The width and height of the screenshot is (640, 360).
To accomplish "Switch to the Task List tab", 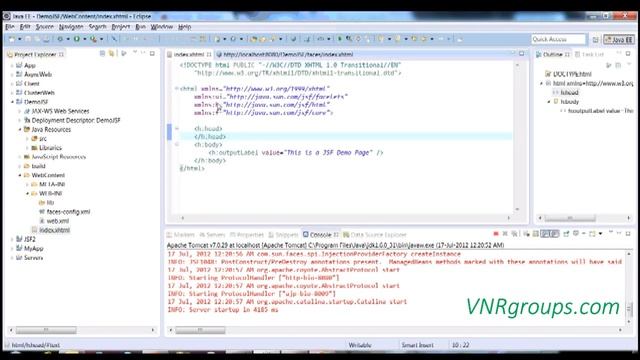I will coord(589,54).
